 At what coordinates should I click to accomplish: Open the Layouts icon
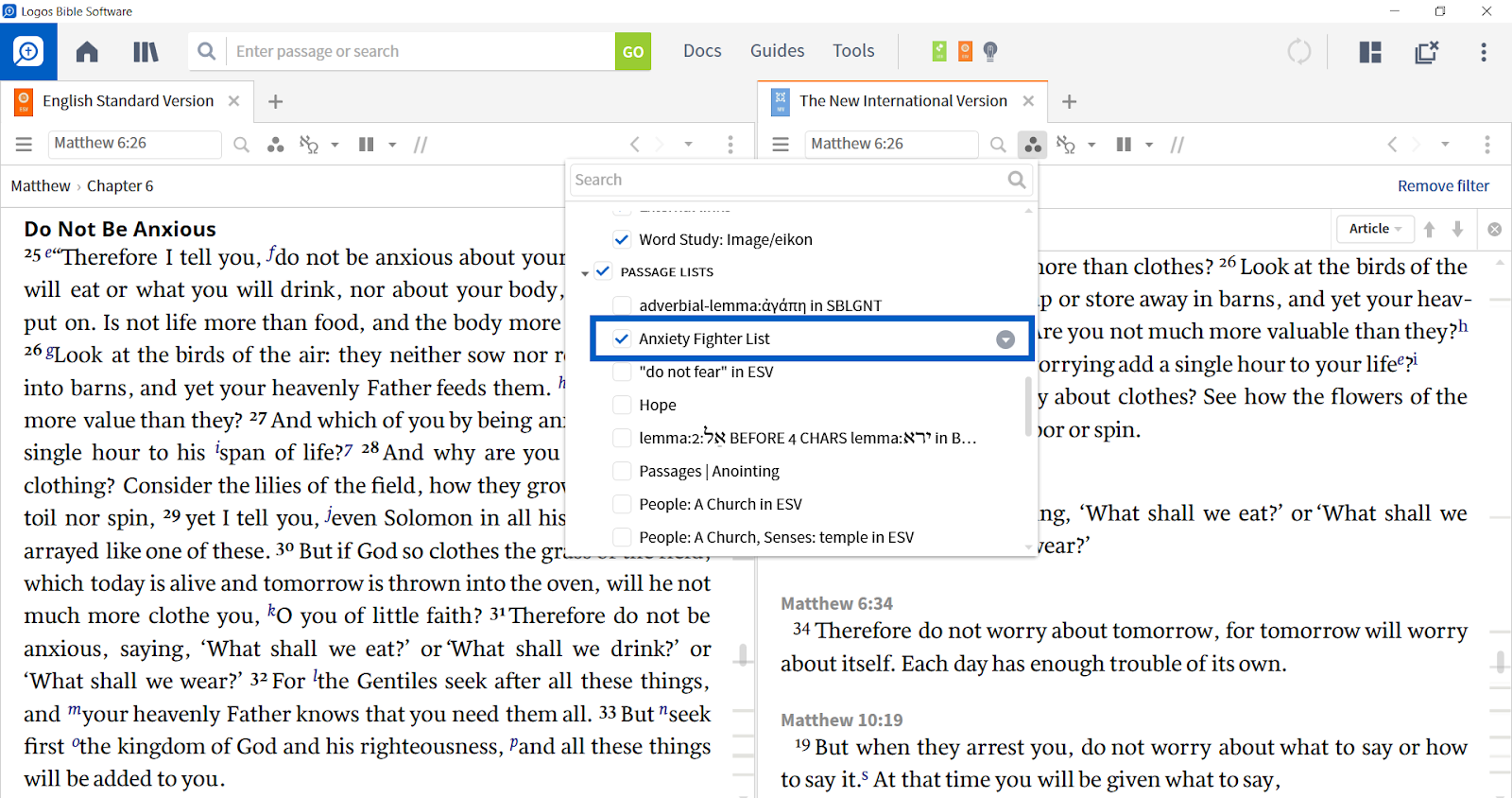1370,51
